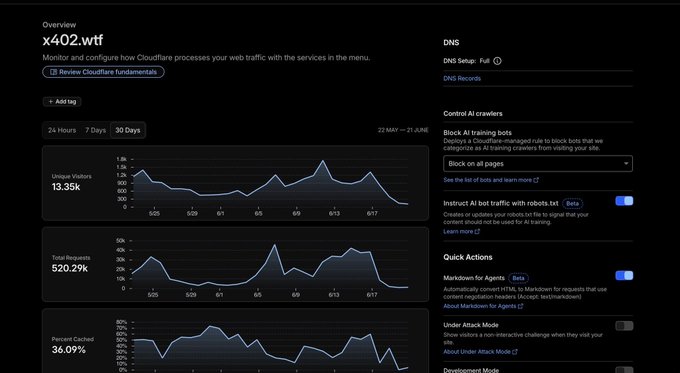
Task: Click external-link icon beside About Markdown for Agents
Action: click(520, 306)
